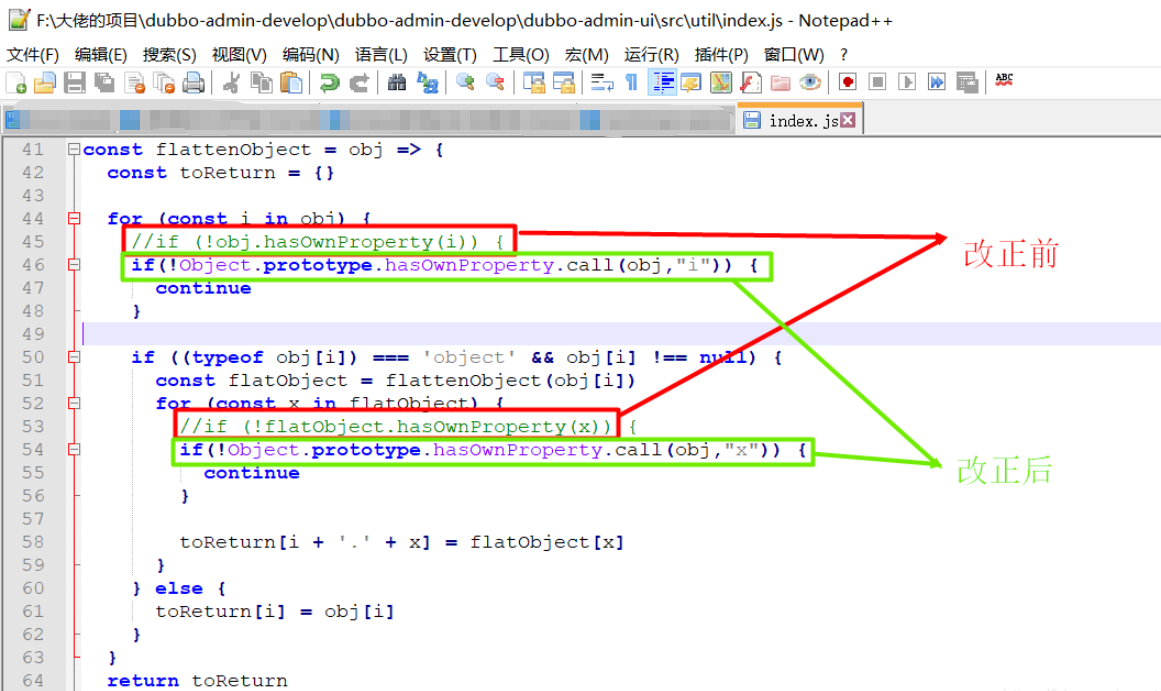Open the ? help menu

click(x=843, y=55)
